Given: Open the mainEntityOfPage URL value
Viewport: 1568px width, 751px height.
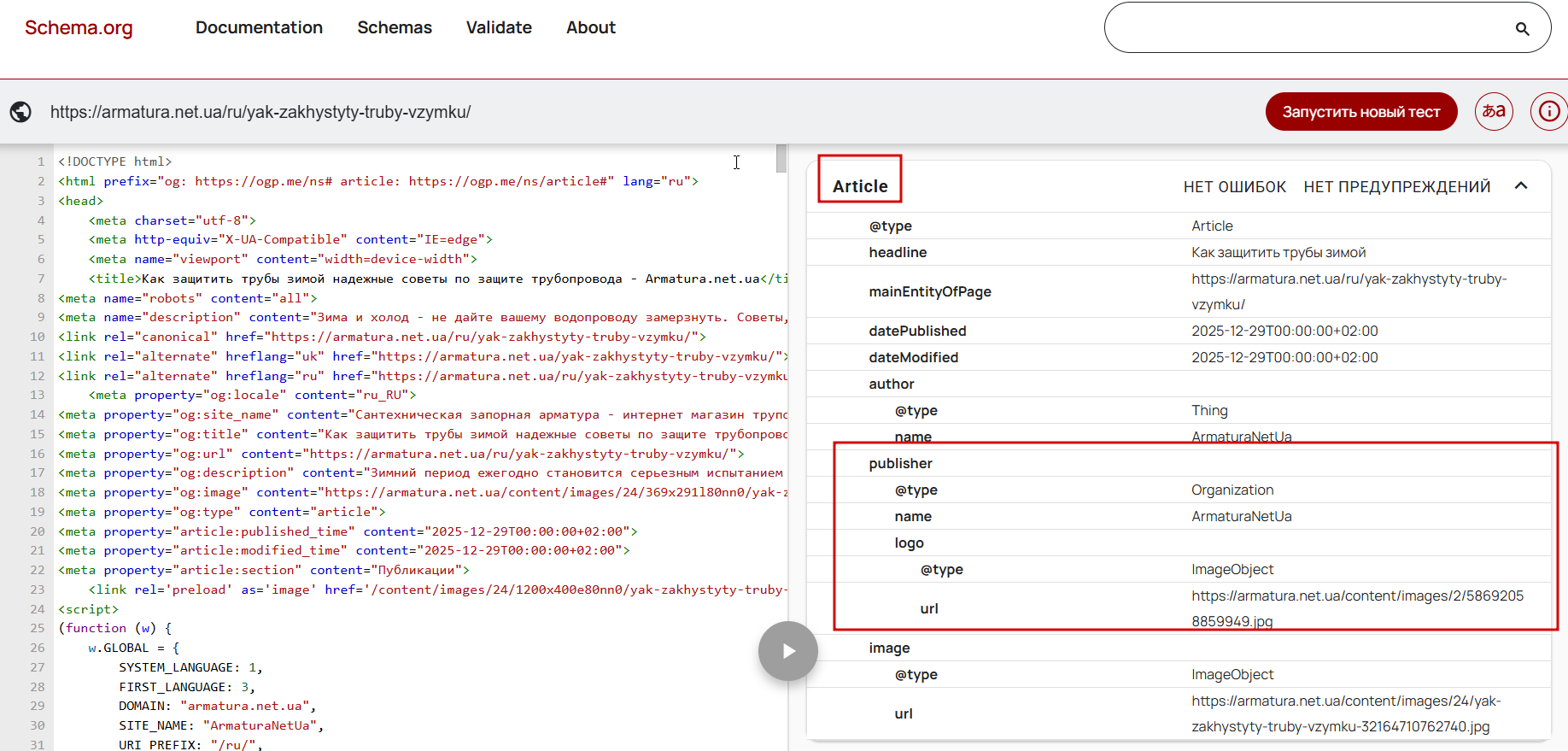Looking at the screenshot, I should click(x=1349, y=291).
